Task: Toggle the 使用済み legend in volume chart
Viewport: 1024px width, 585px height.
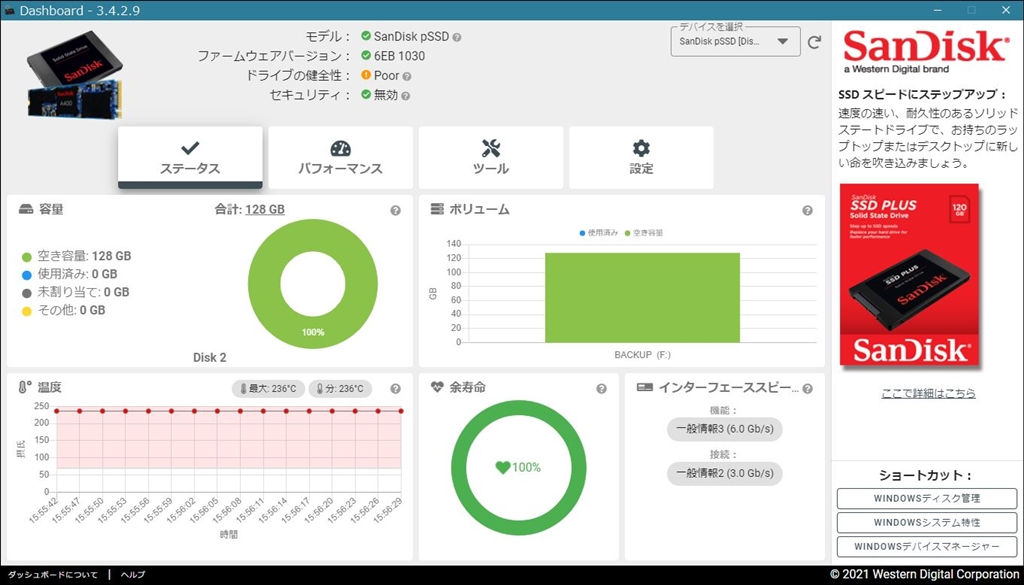Action: tap(598, 233)
